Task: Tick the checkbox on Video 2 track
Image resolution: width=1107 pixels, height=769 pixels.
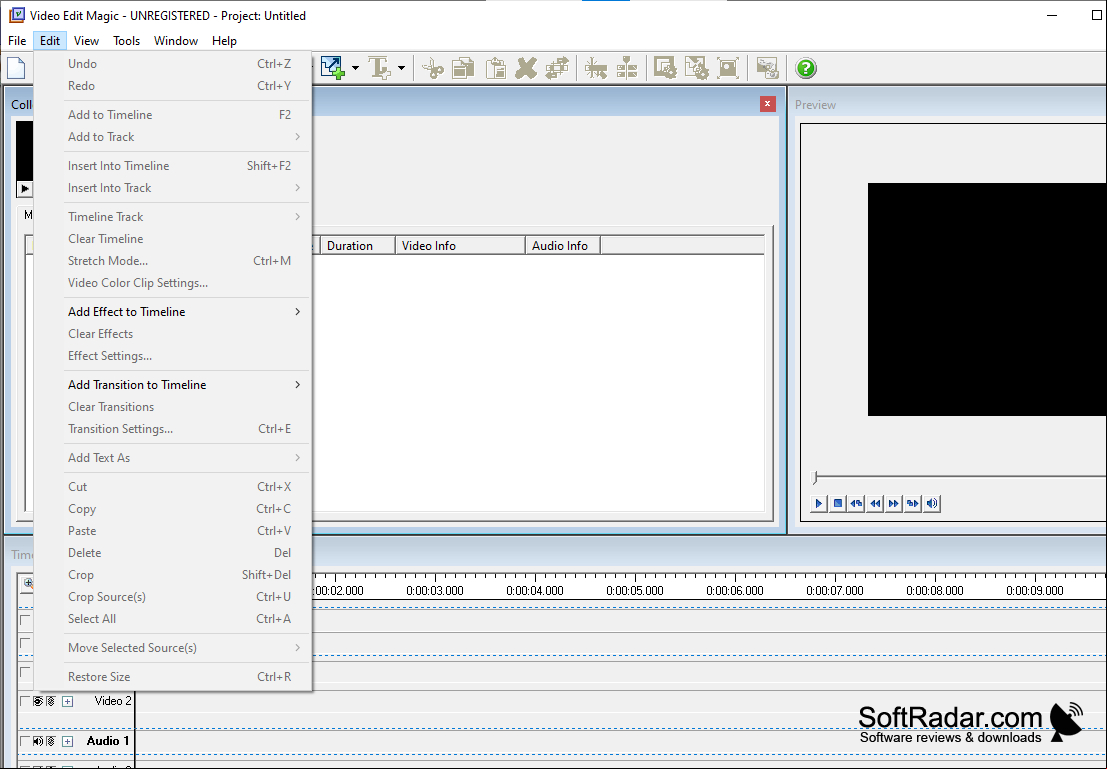Action: coord(25,701)
